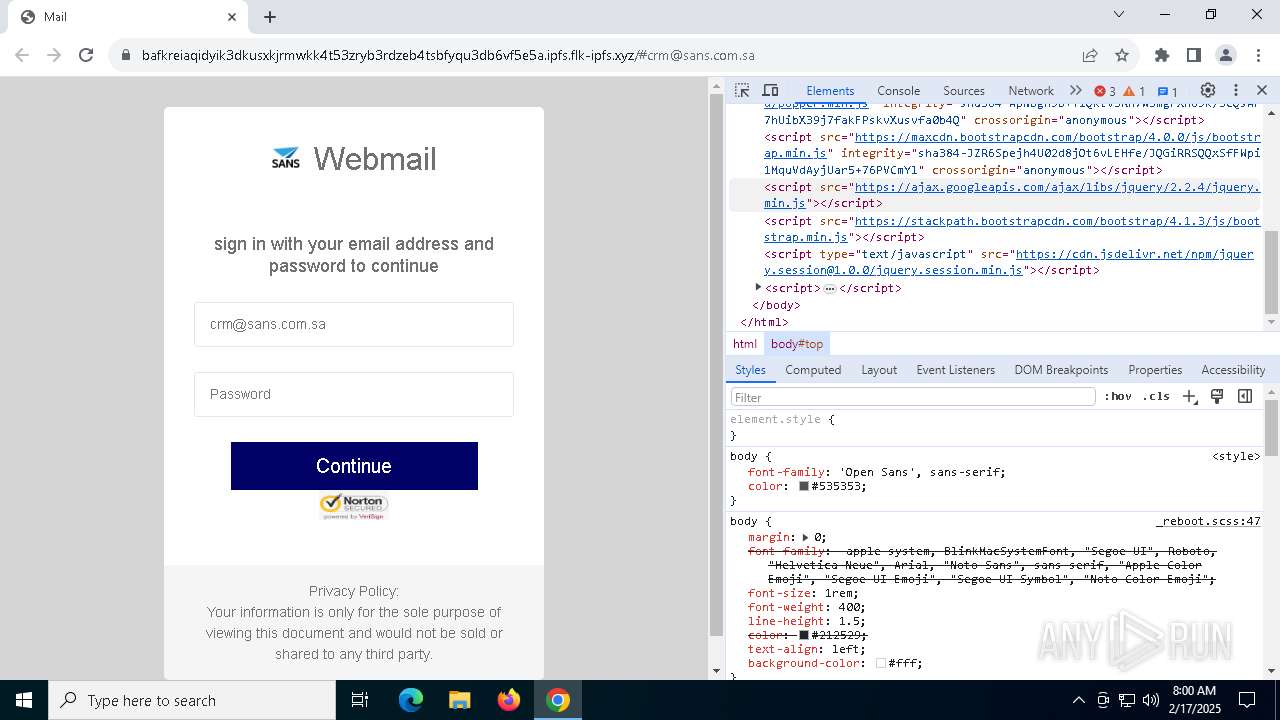Add new style rule plus icon
The width and height of the screenshot is (1280, 720).
click(1189, 397)
